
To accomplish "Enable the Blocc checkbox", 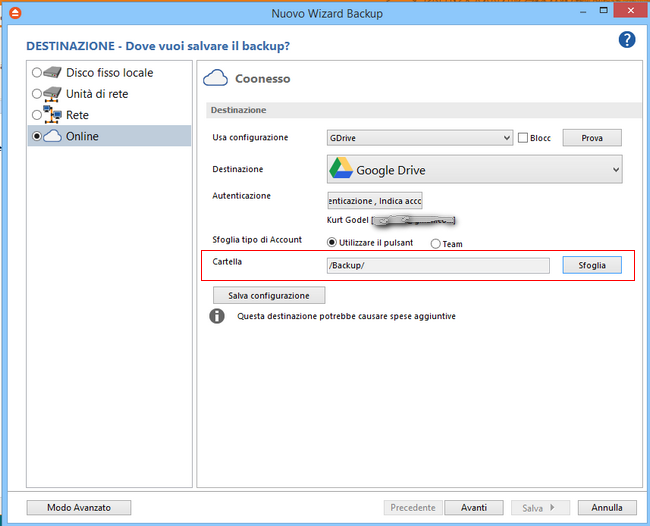I will pos(523,138).
